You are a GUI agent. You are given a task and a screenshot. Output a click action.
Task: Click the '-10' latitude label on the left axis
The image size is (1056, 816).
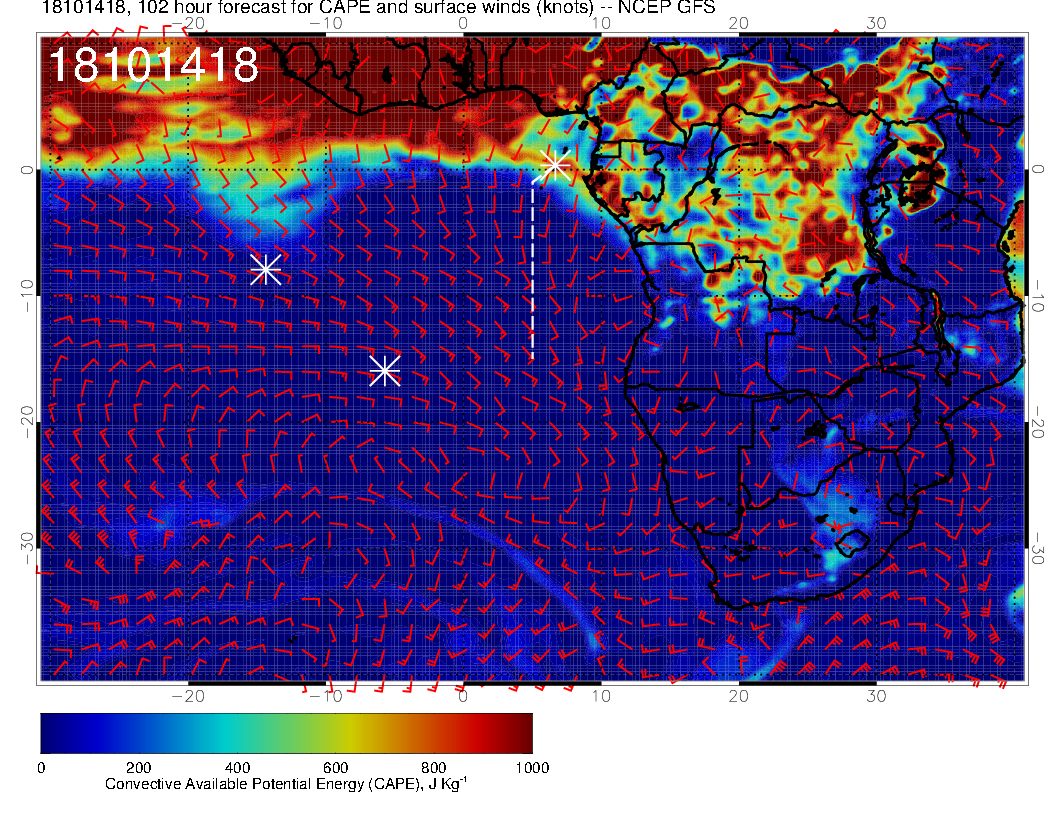pos(26,295)
